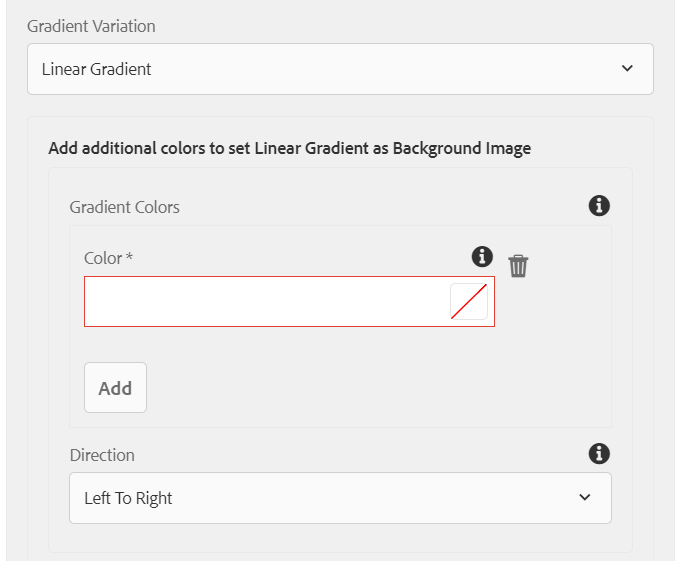Open the Left To Right dropdown
This screenshot has width=697, height=561.
pyautogui.click(x=340, y=498)
